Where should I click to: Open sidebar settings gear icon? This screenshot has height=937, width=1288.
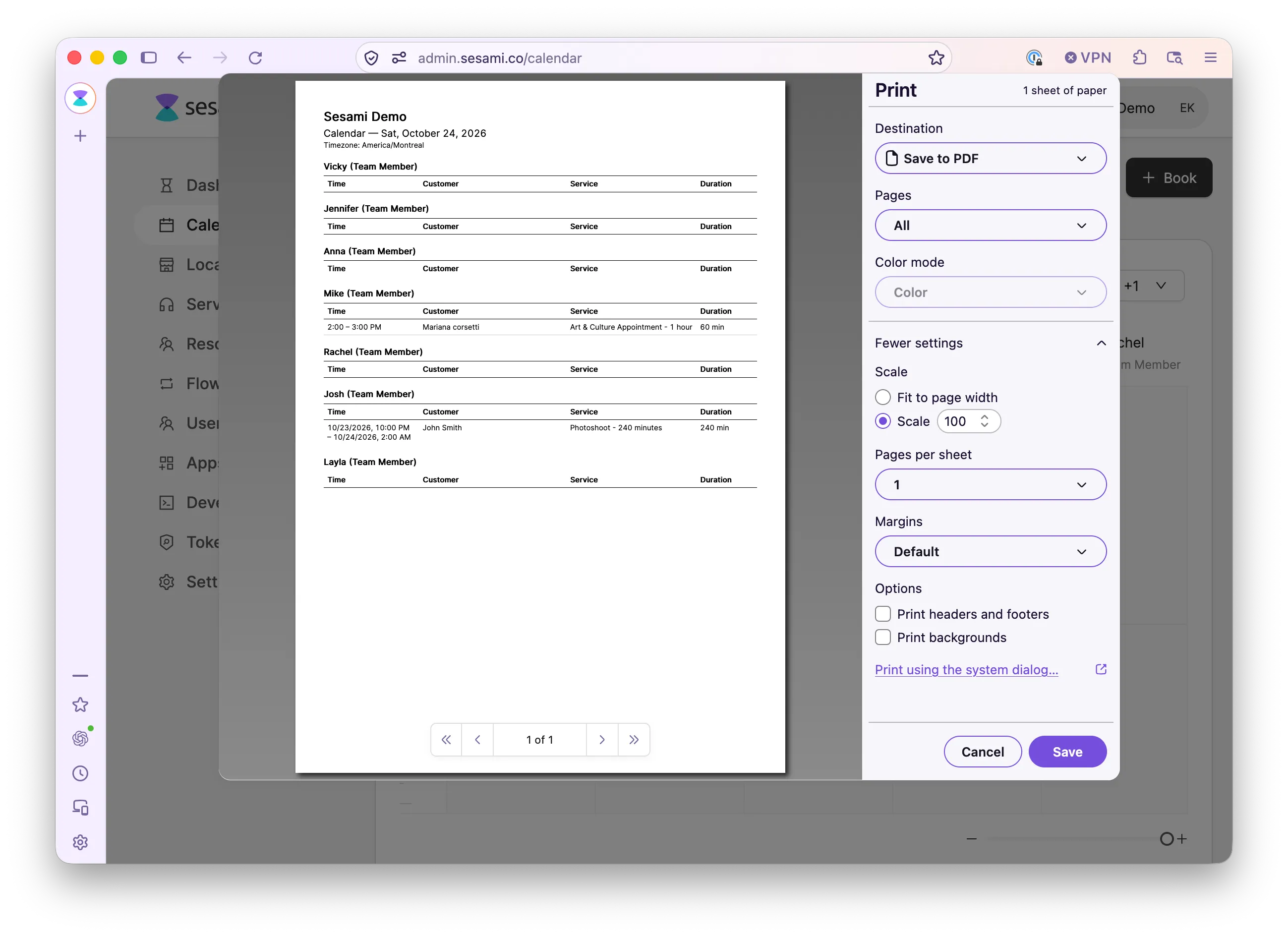(80, 842)
